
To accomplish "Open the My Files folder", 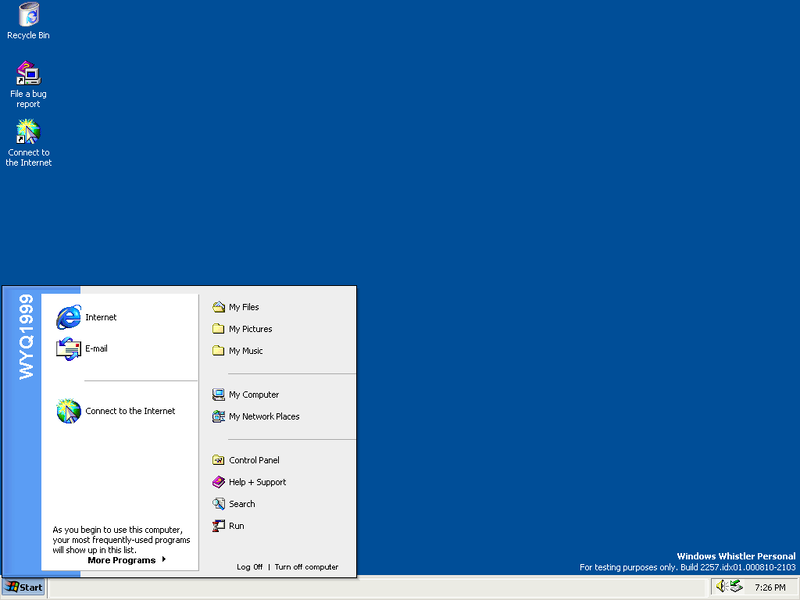I will [x=243, y=307].
